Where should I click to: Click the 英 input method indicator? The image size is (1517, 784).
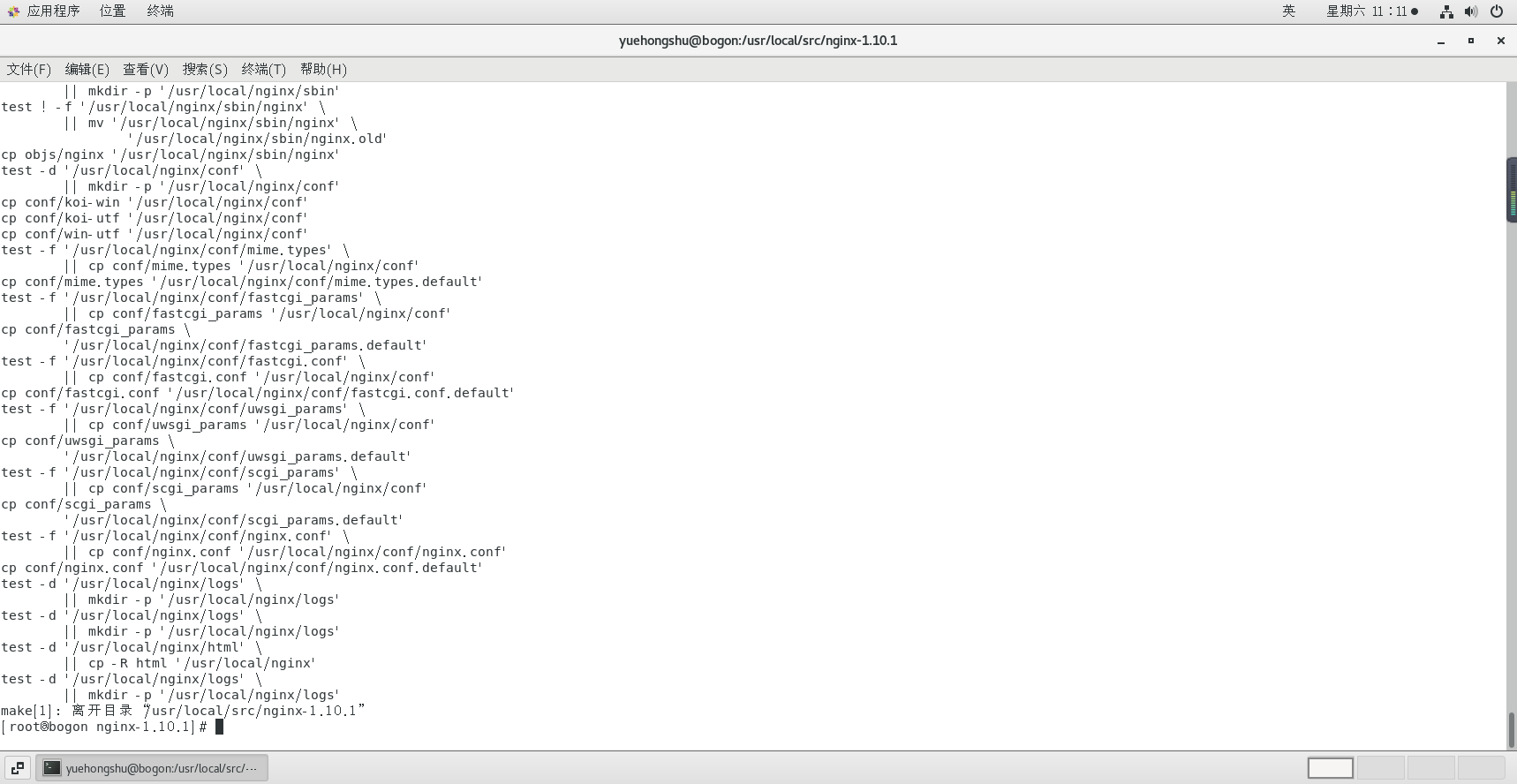click(1289, 11)
